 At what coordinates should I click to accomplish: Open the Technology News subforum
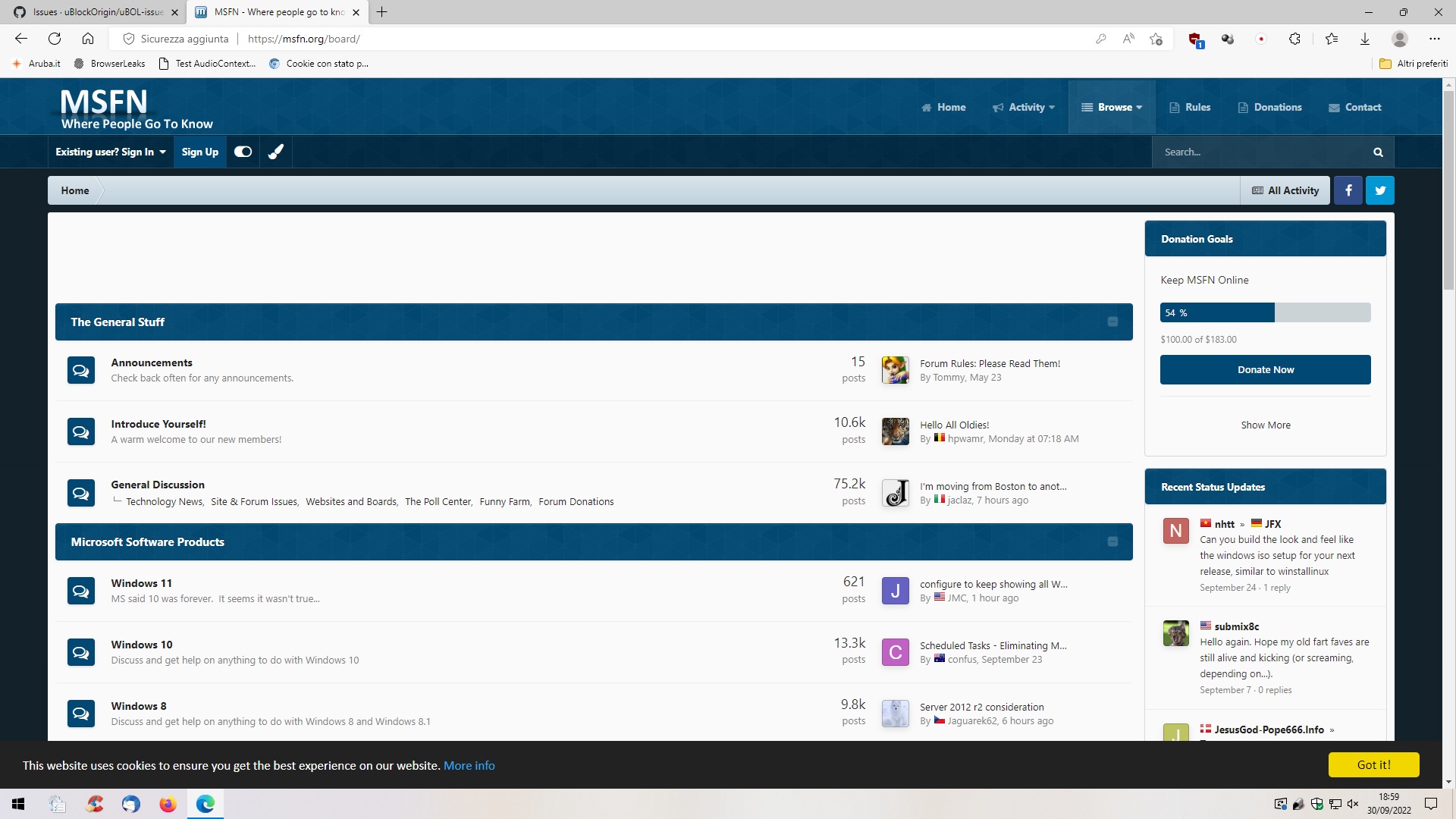[164, 501]
